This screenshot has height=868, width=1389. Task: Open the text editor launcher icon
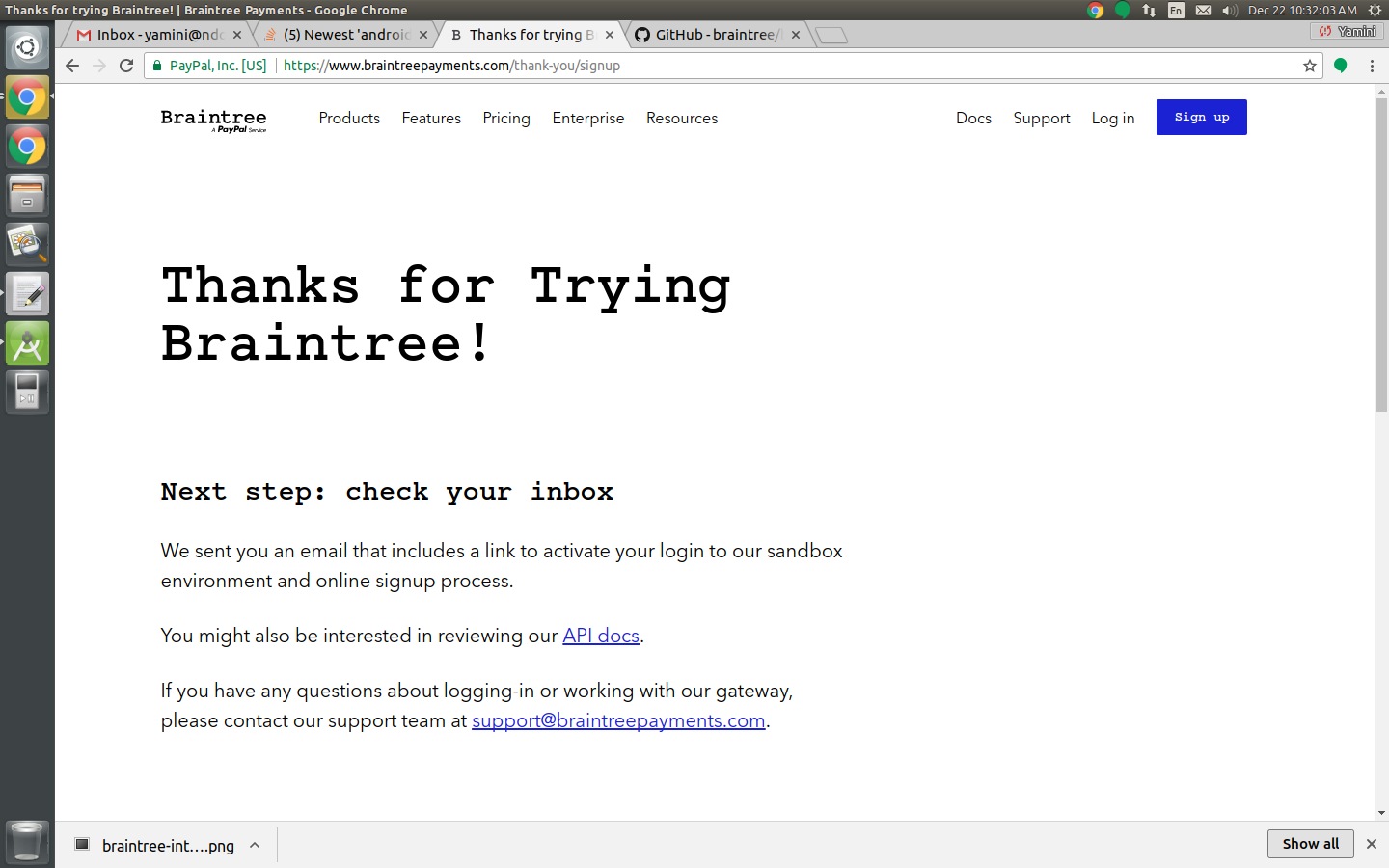[x=27, y=294]
